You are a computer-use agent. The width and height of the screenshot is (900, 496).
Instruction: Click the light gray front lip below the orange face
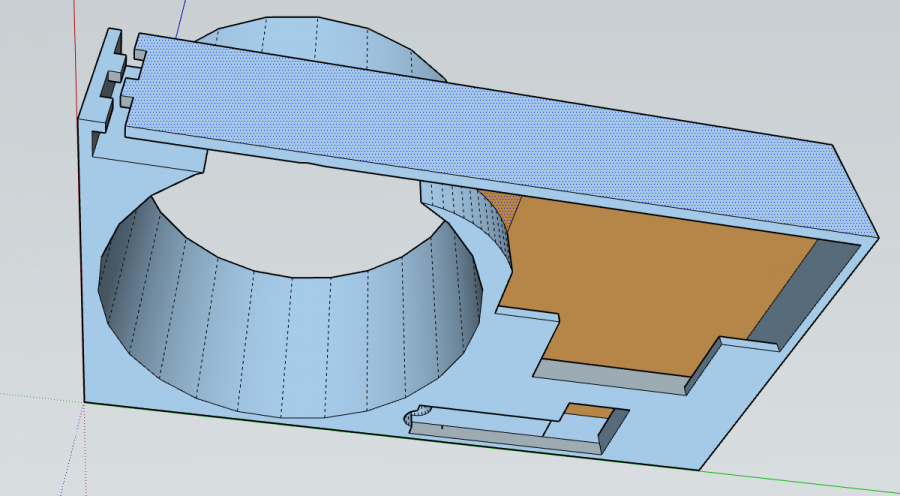(x=611, y=378)
